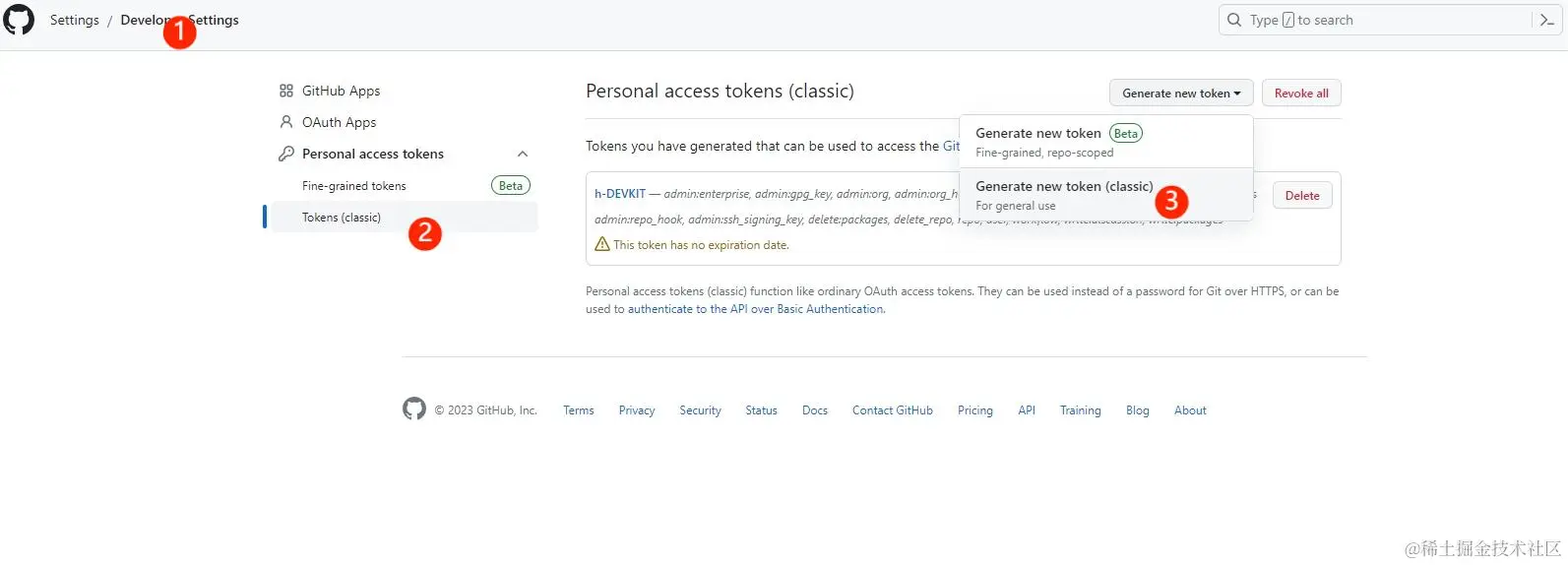Image resolution: width=1568 pixels, height=565 pixels.
Task: Click the footer GitHub octocat logo
Action: (414, 409)
